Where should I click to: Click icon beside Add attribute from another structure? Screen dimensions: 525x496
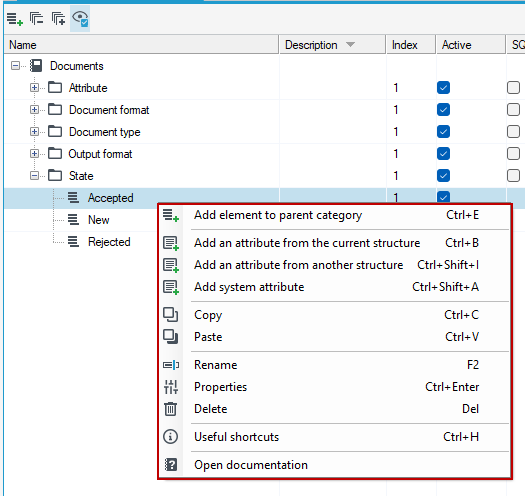[171, 265]
